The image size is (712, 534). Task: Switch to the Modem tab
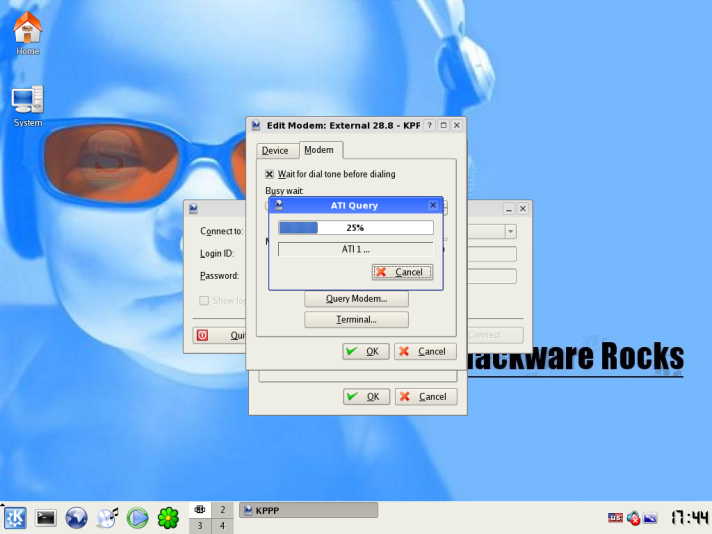(320, 150)
